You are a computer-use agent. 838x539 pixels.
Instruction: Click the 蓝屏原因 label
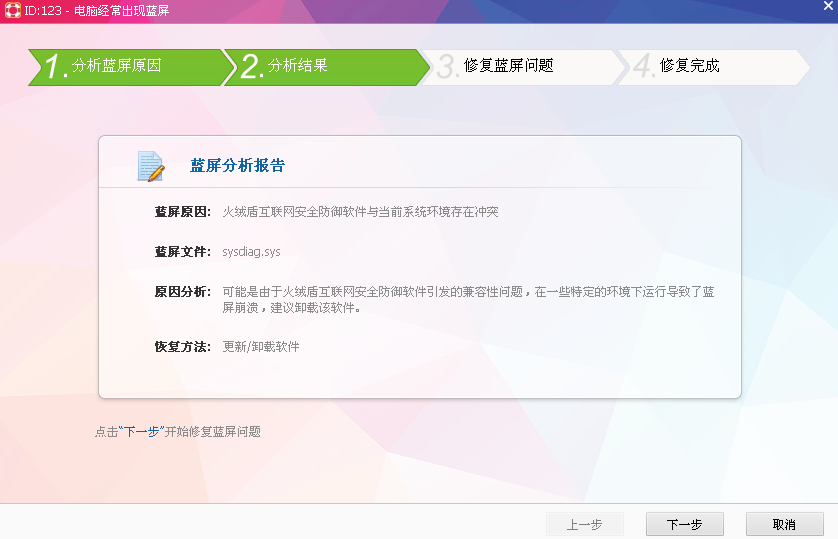pos(182,212)
